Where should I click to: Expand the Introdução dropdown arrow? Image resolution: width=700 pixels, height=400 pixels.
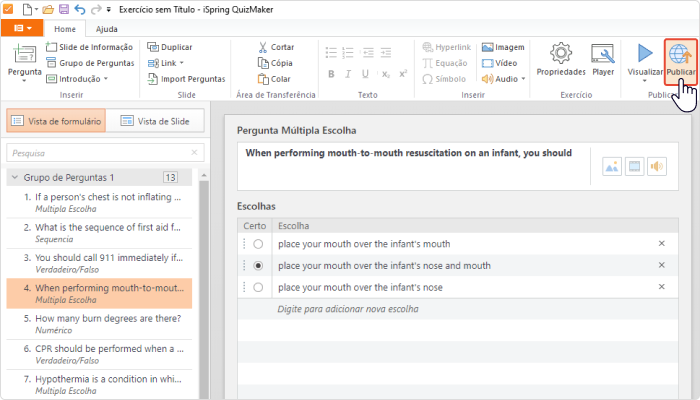pos(106,79)
